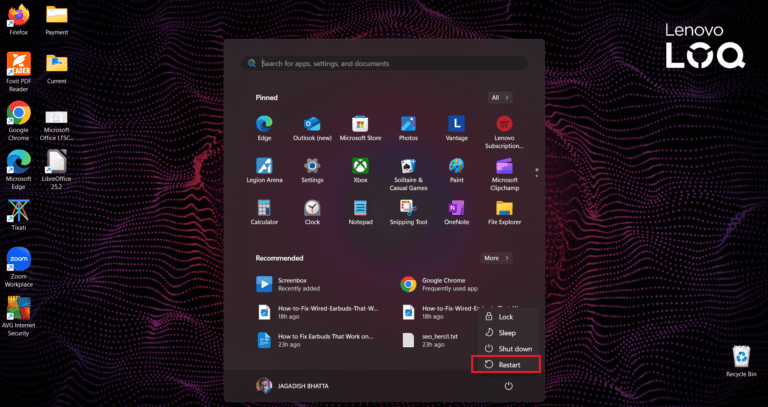
Task: Launch Solitaire & Casual Games
Action: [x=408, y=174]
